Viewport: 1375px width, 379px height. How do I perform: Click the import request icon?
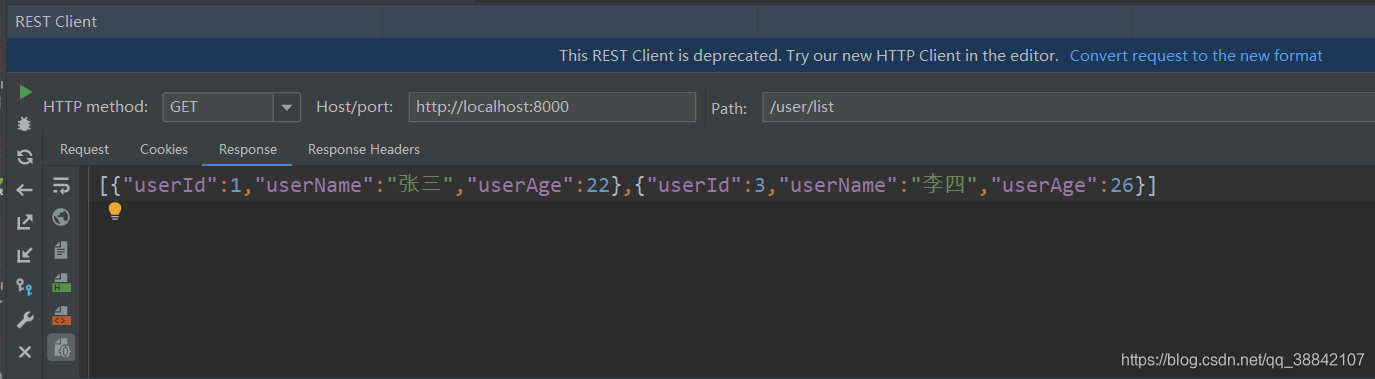coord(25,255)
